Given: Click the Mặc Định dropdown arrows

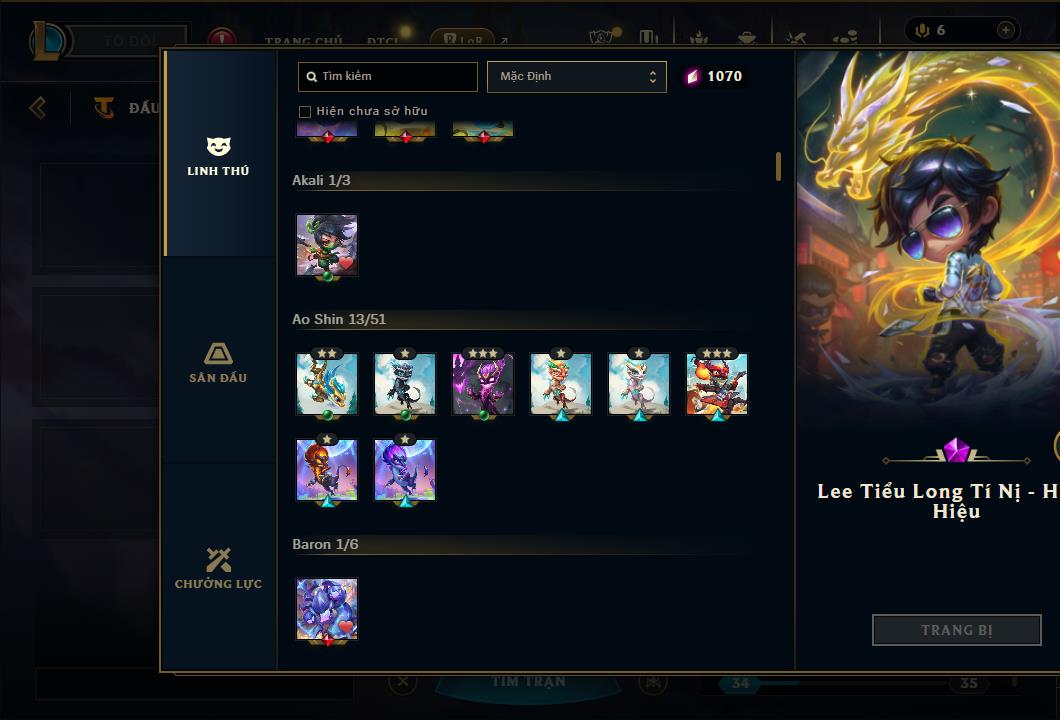Looking at the screenshot, I should click(652, 76).
